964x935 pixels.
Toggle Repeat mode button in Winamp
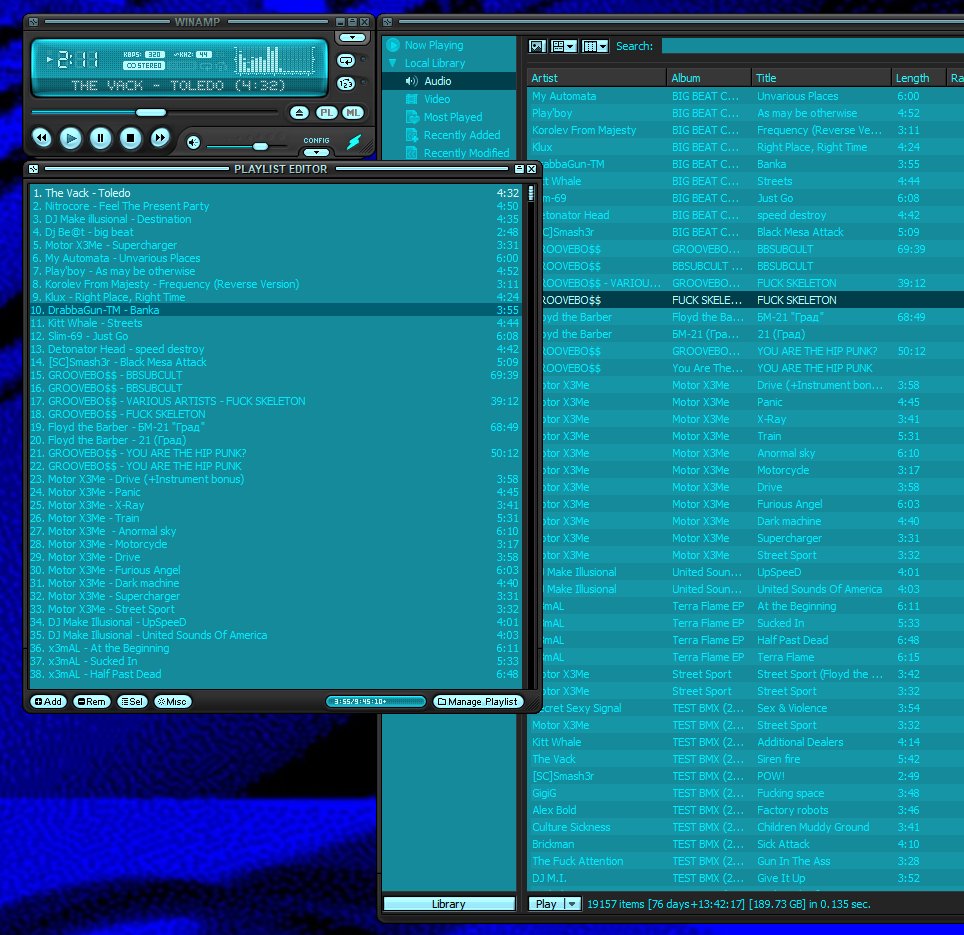click(346, 60)
